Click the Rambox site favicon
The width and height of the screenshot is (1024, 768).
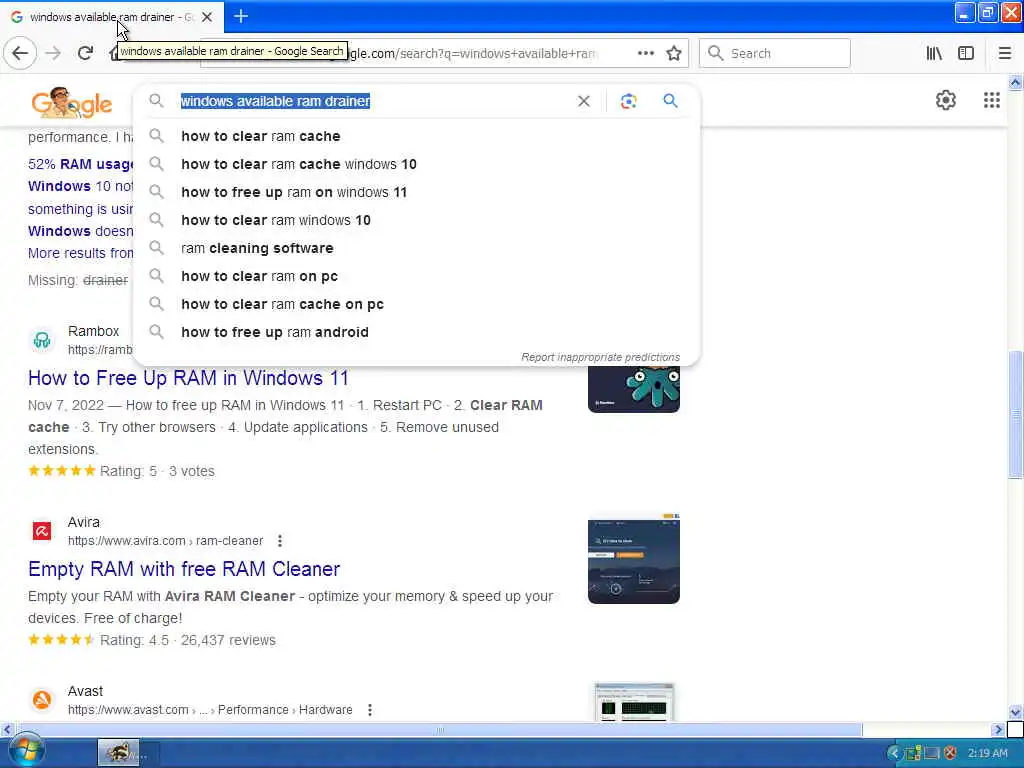(x=42, y=340)
